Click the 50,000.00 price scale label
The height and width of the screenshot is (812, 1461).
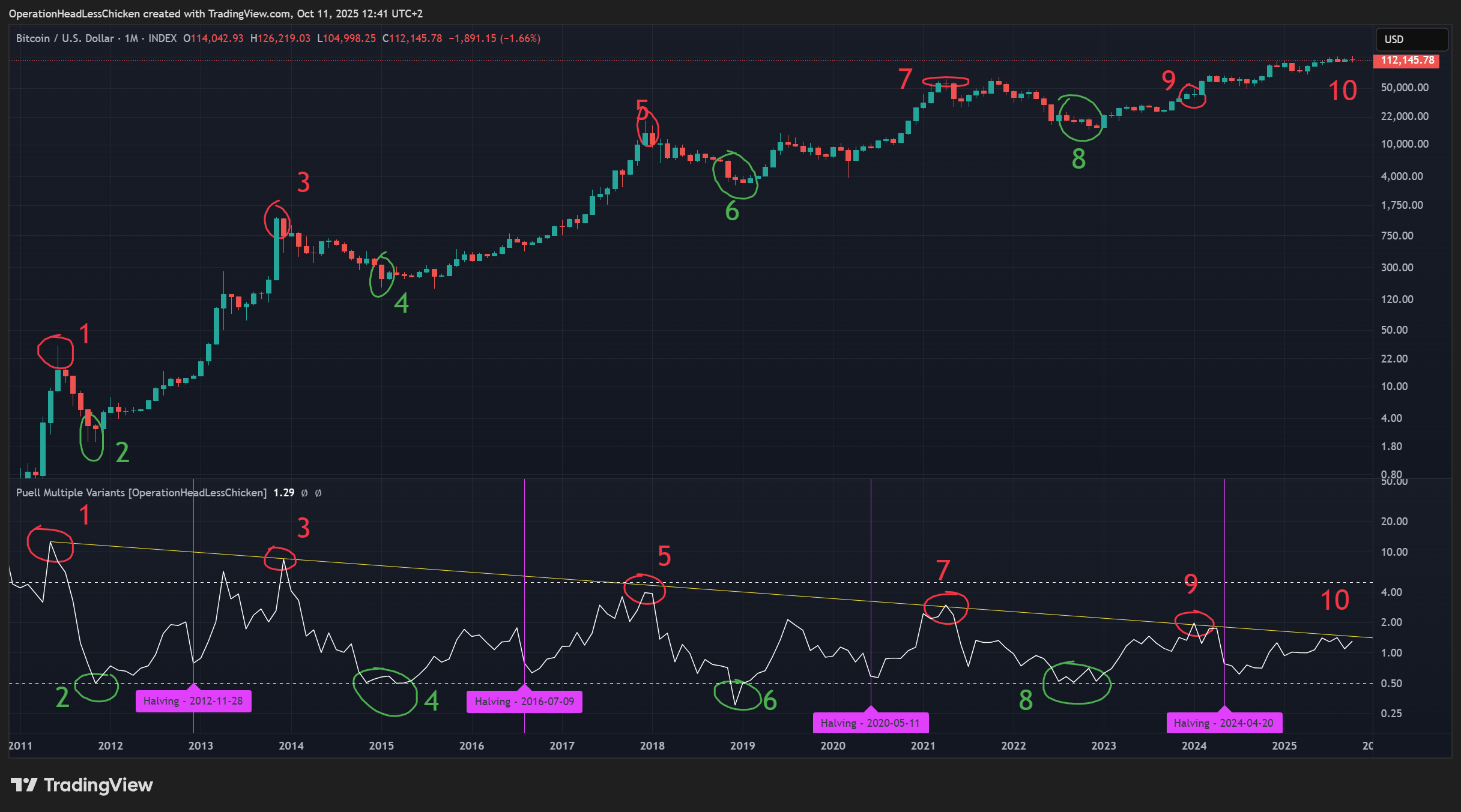(1404, 88)
